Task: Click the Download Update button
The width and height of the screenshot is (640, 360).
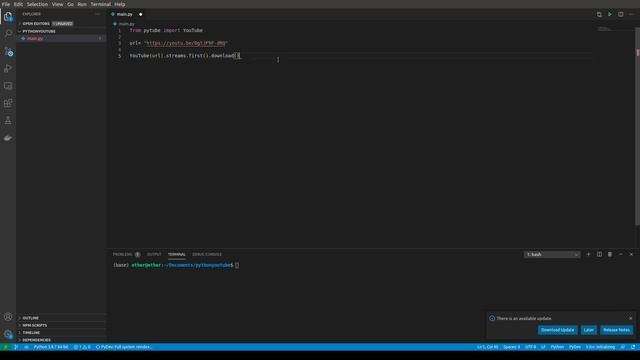Action: point(557,330)
